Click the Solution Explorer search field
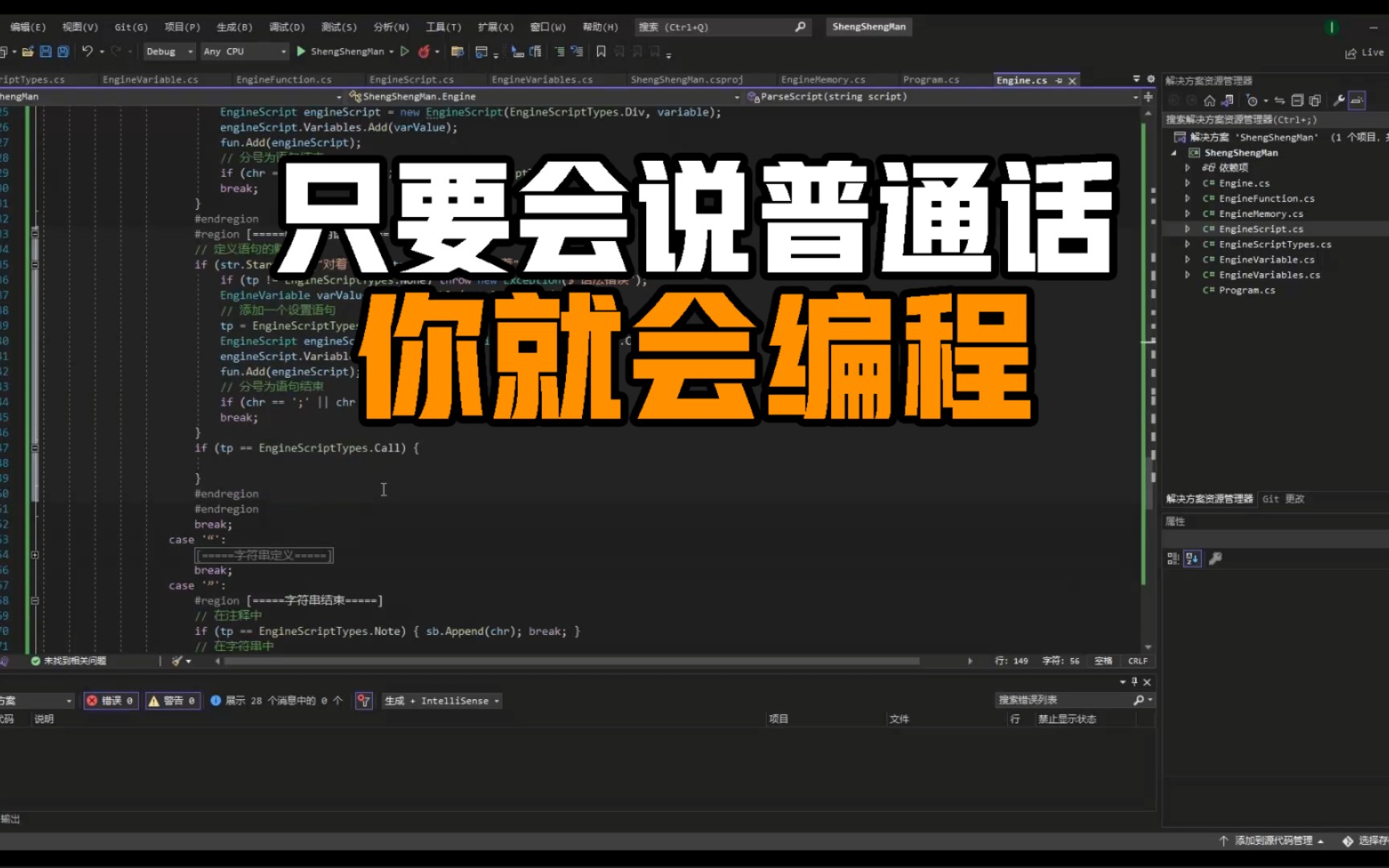 tap(1275, 120)
